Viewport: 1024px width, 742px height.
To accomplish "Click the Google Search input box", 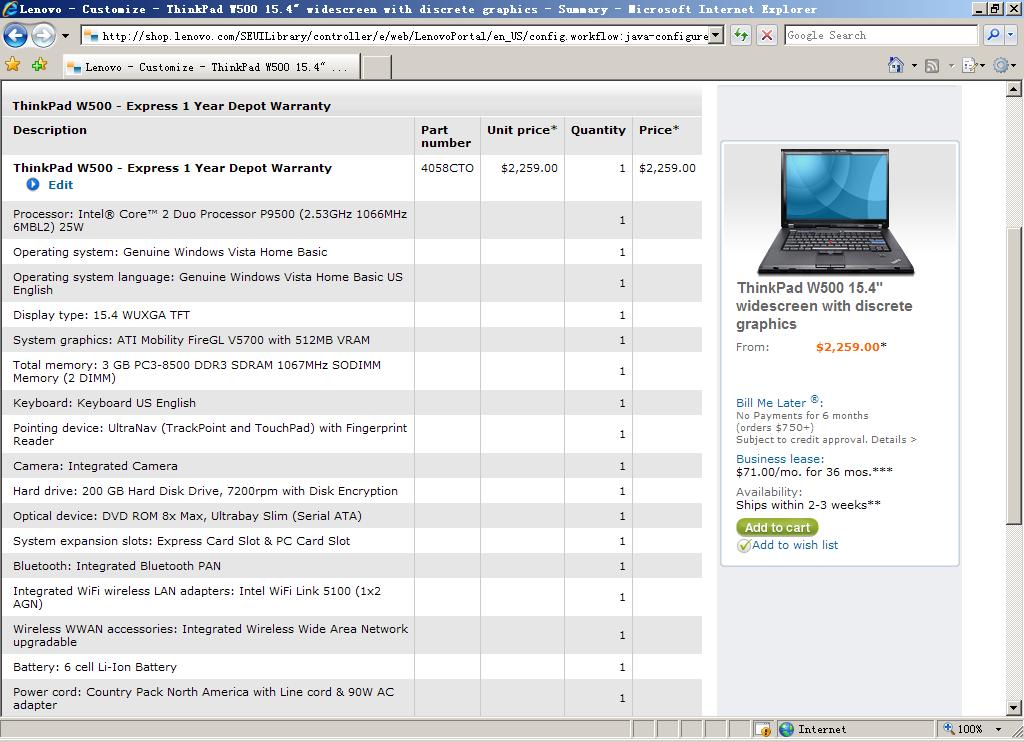I will point(880,35).
